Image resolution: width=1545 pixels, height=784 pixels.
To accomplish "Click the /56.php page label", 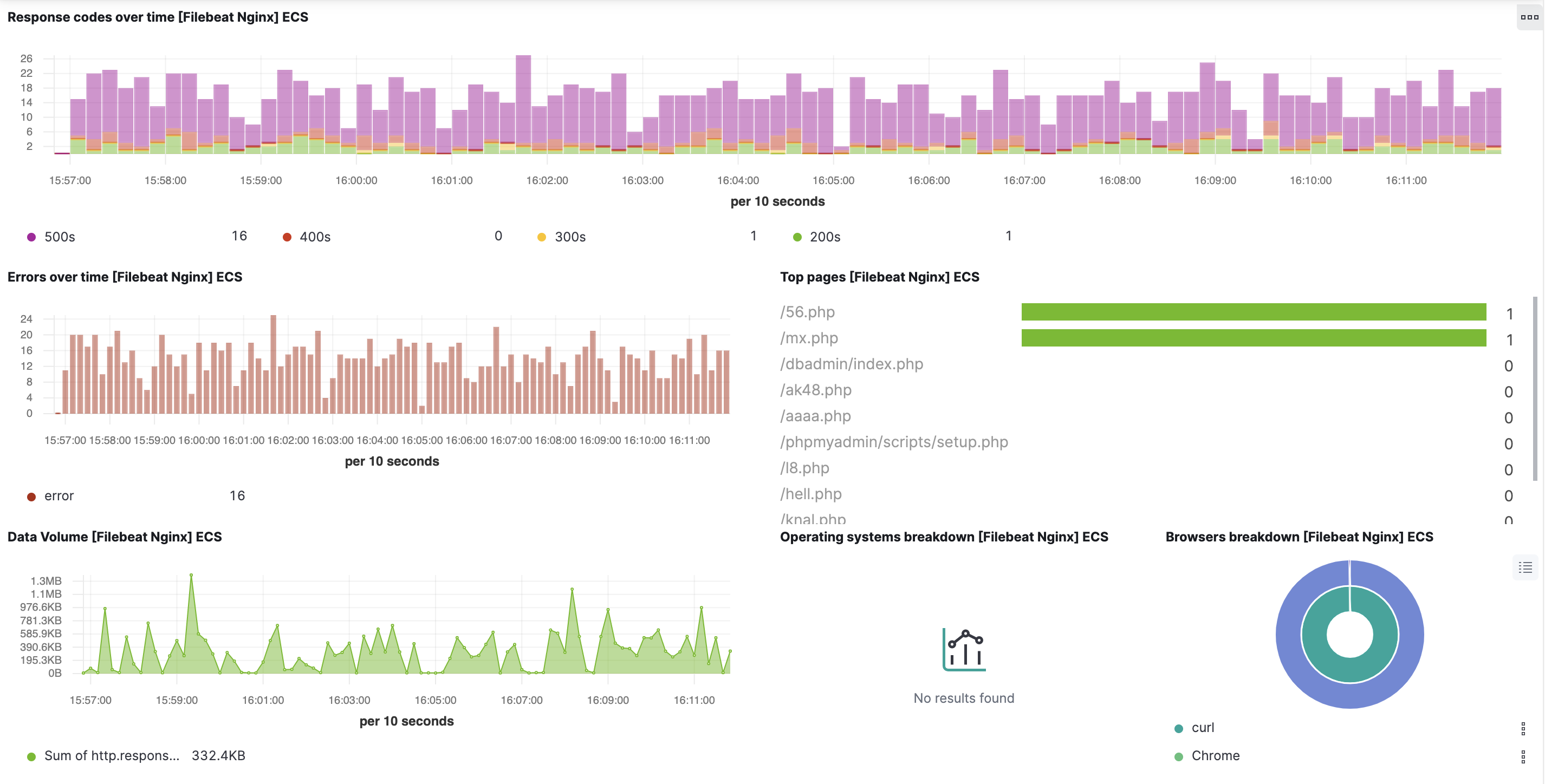I will click(807, 312).
